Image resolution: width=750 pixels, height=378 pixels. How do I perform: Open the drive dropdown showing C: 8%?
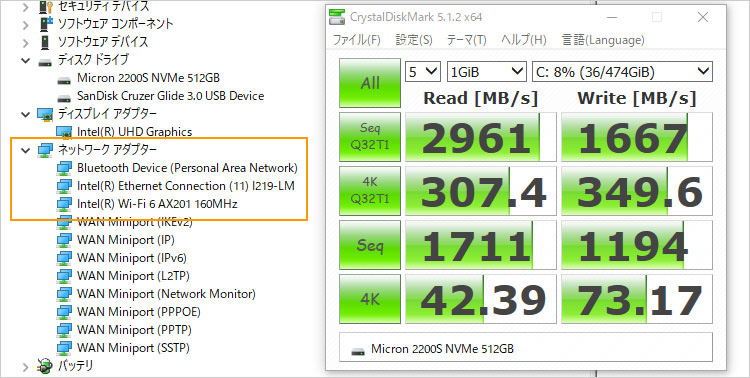click(622, 72)
